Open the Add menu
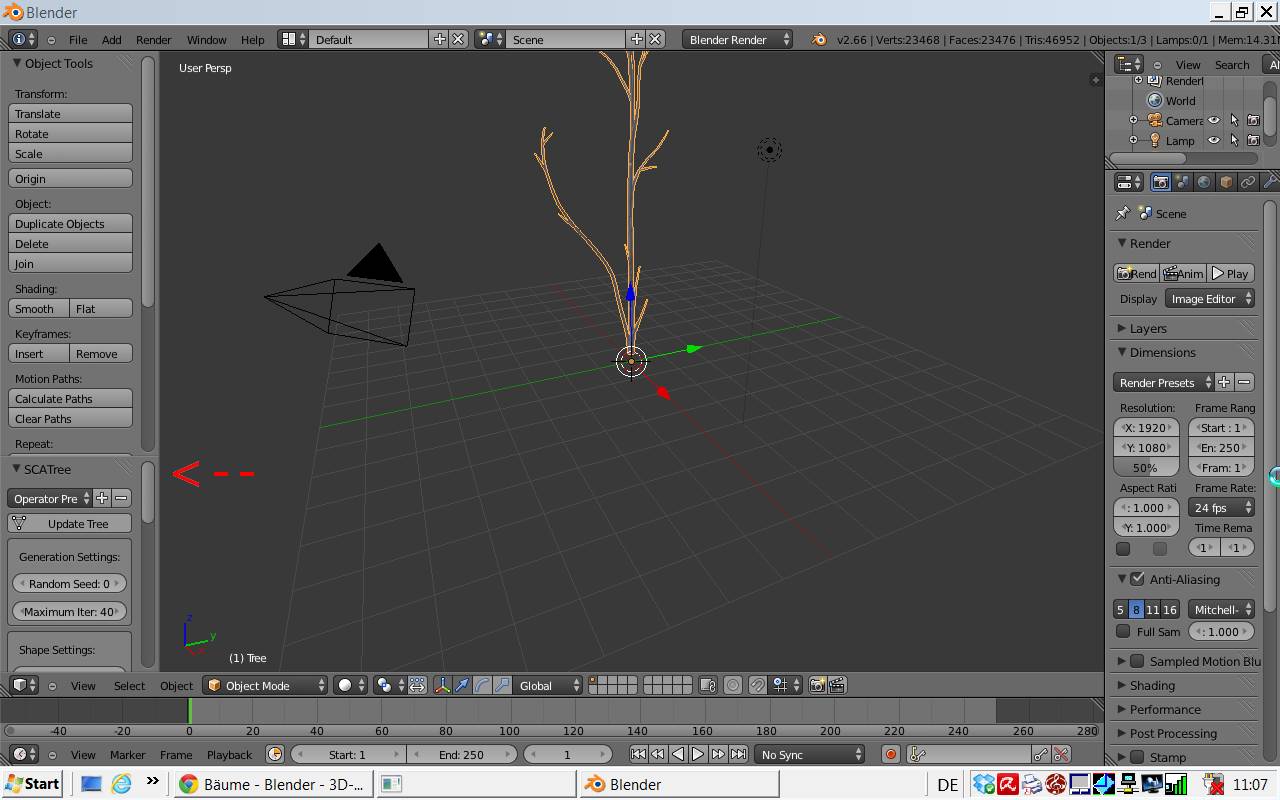 111,39
